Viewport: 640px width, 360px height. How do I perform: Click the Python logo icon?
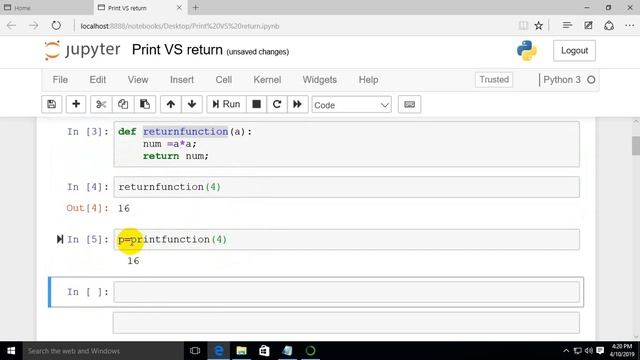coord(527,51)
